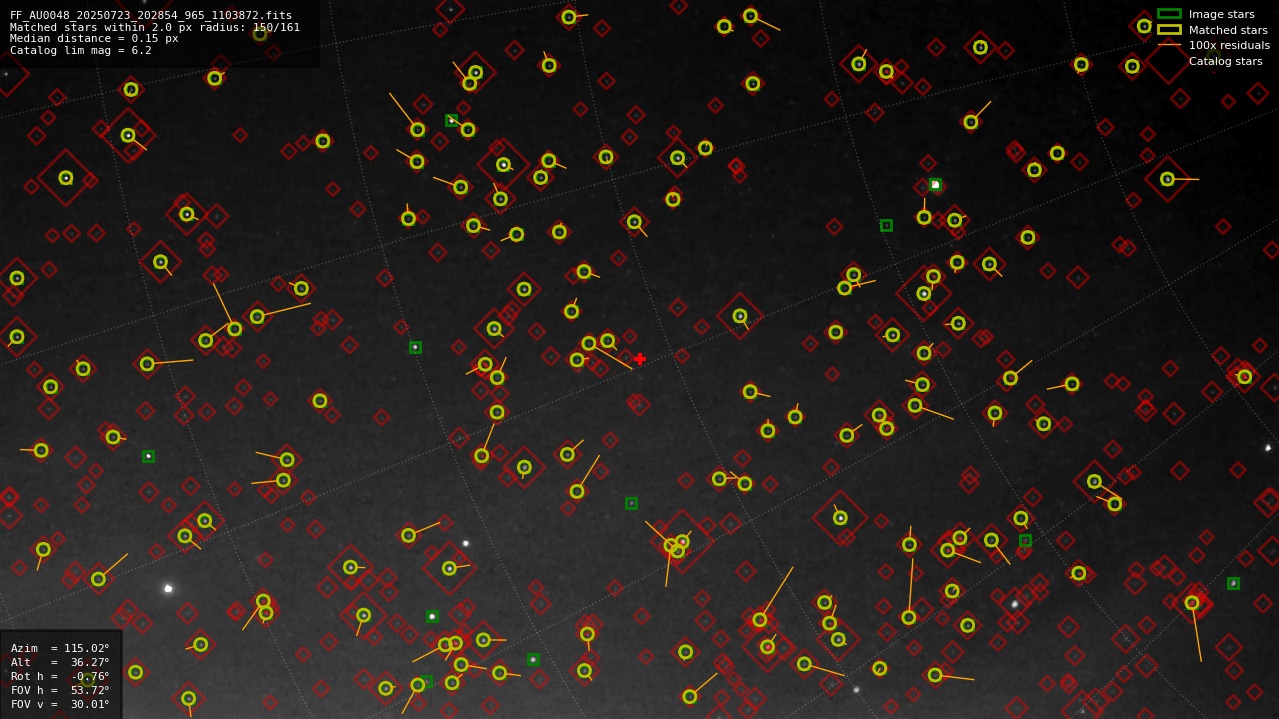This screenshot has height=719, width=1279.
Task: Select the 'Matched stars' legend label
Action: pos(1228,30)
